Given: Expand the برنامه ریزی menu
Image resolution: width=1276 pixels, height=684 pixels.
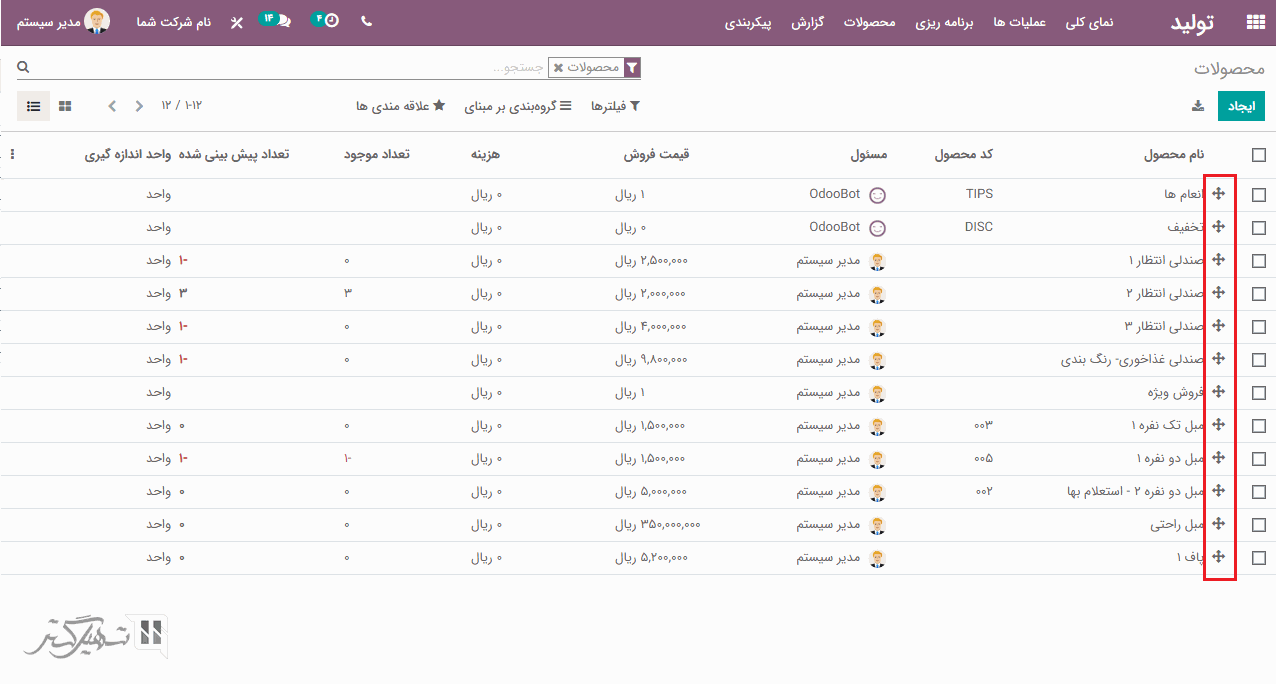Looking at the screenshot, I should coord(943,22).
